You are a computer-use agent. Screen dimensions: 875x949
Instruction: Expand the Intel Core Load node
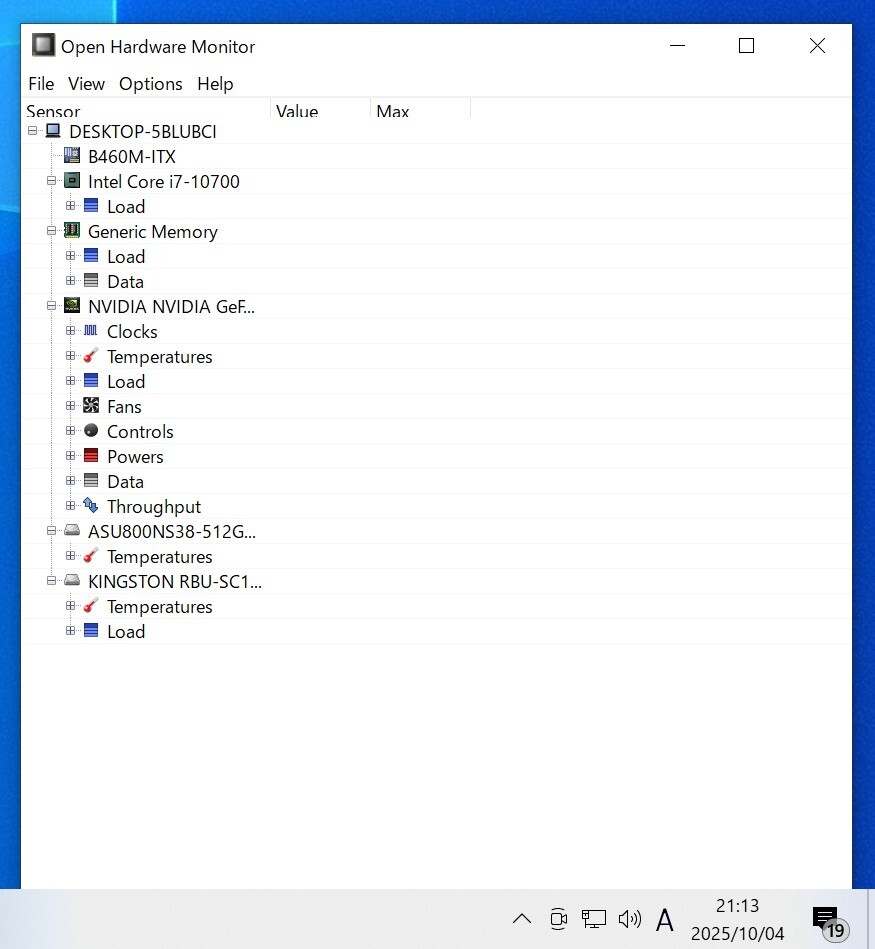pos(71,206)
